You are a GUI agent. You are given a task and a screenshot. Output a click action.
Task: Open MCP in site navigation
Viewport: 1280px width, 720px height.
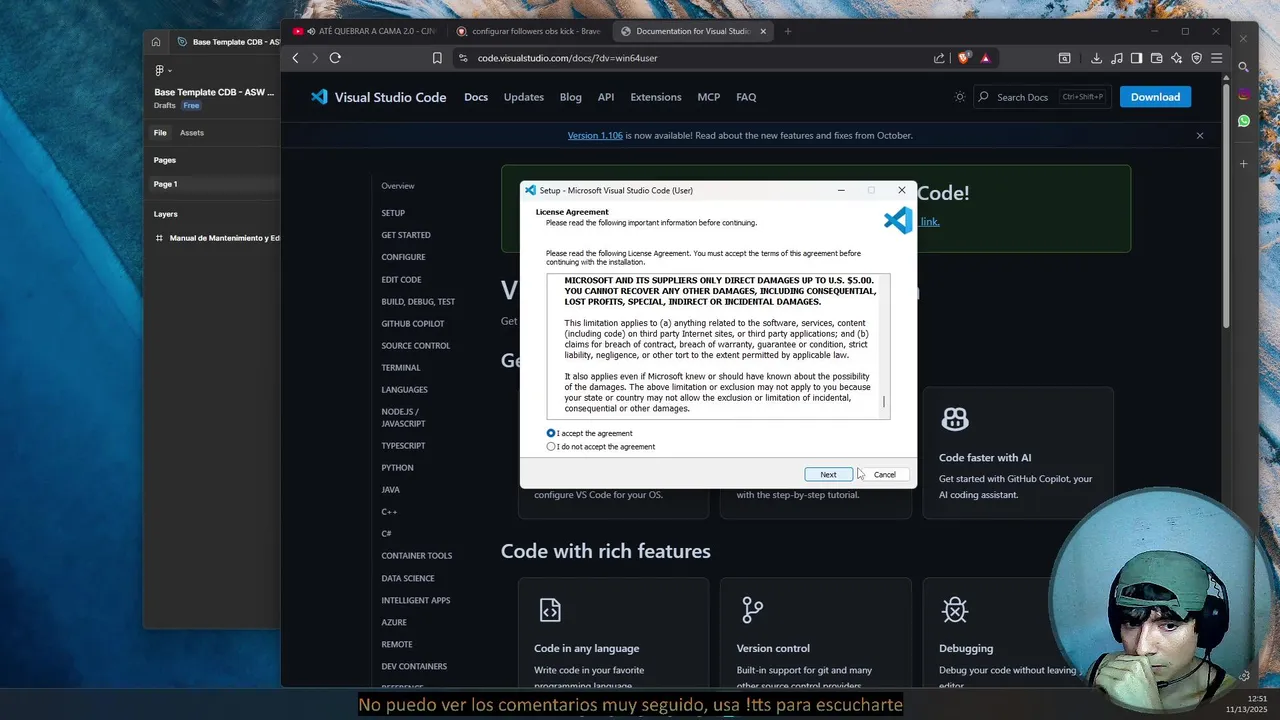[709, 97]
